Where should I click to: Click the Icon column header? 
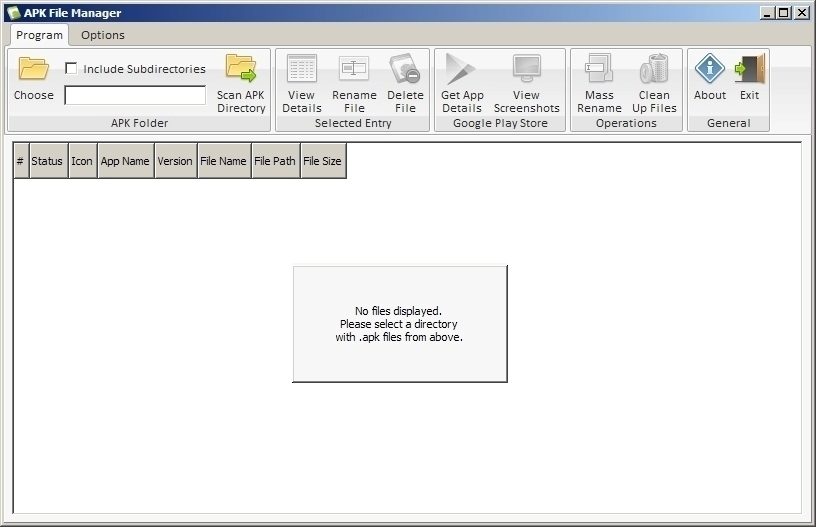pyautogui.click(x=83, y=161)
